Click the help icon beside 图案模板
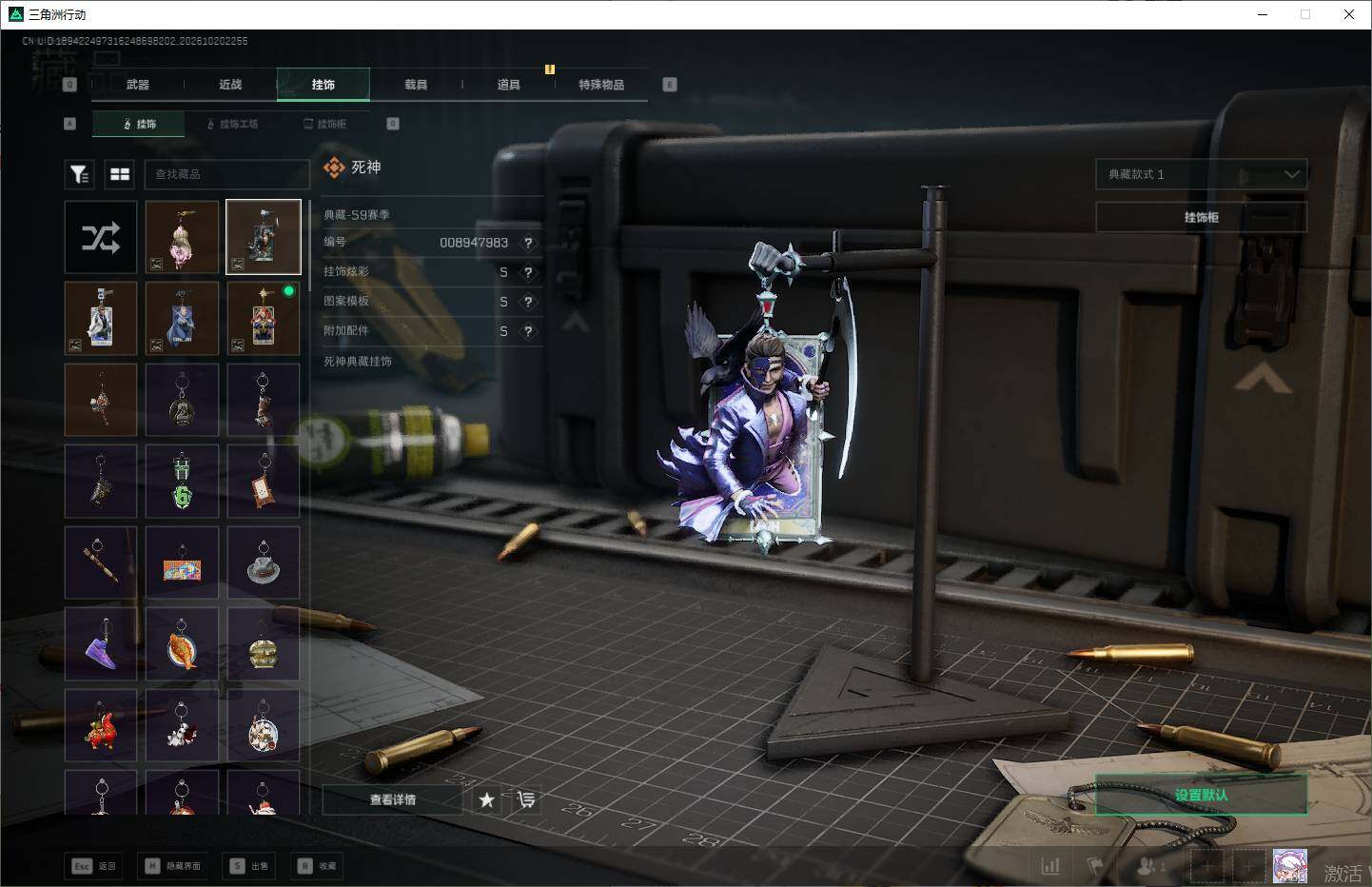The image size is (1372, 887). [528, 302]
